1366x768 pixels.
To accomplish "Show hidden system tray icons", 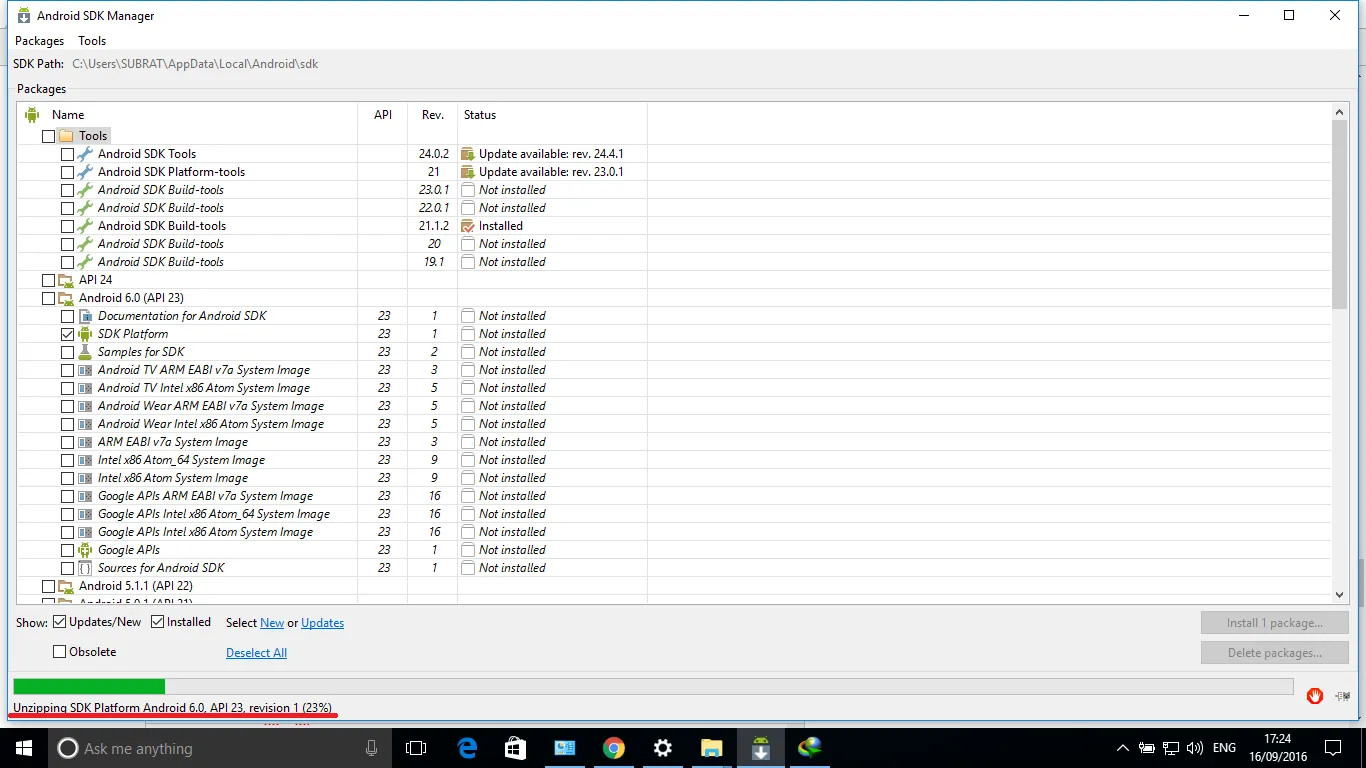I will tap(1123, 748).
